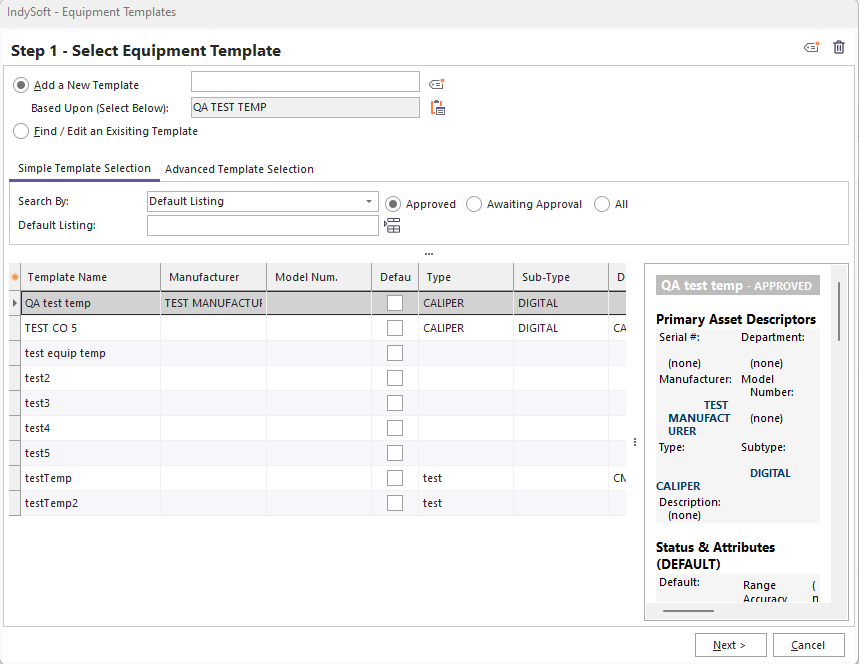859x664 pixels.
Task: Select the Simple Template Selection tab
Action: click(84, 168)
